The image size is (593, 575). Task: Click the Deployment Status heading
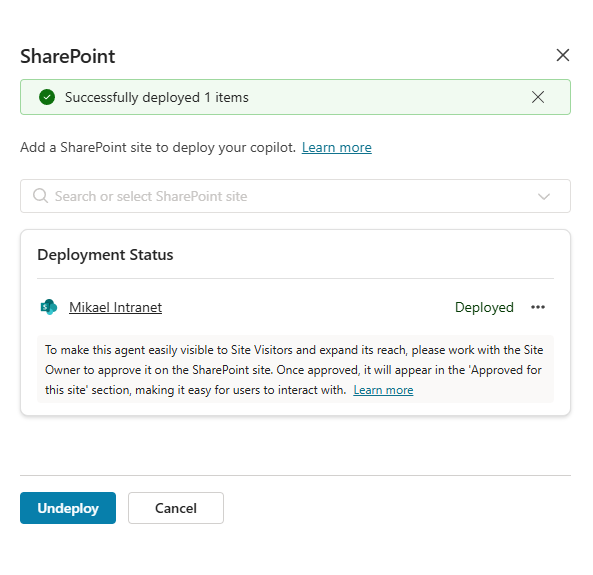tap(105, 255)
